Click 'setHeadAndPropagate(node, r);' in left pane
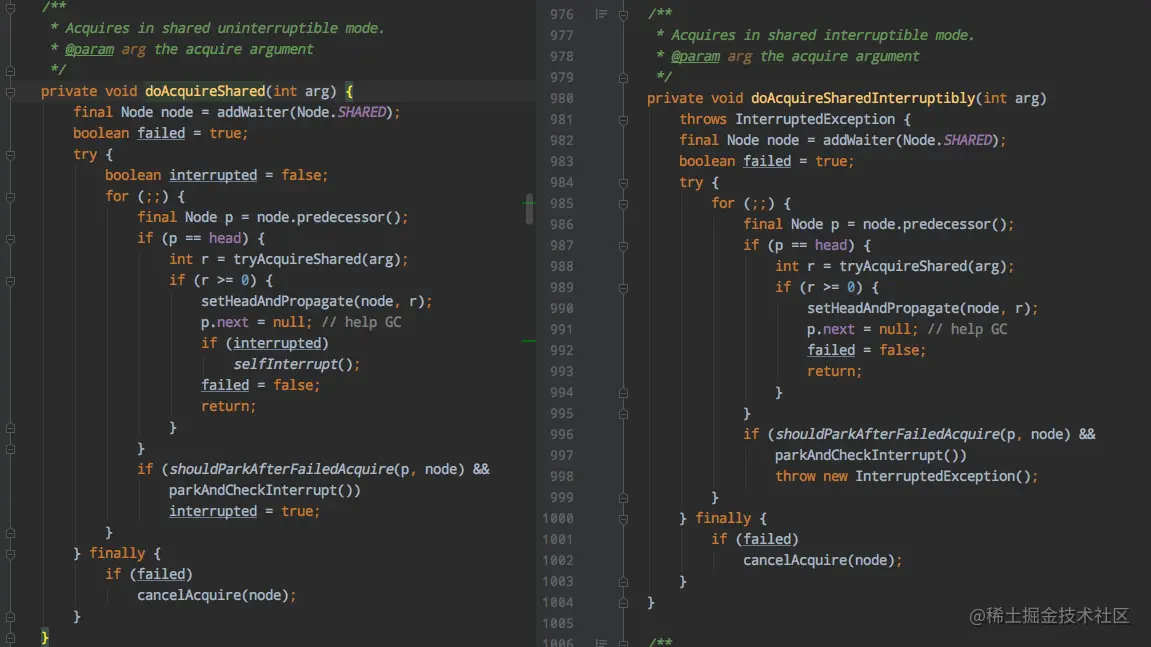Screen dimensions: 1151x647 (x=316, y=301)
